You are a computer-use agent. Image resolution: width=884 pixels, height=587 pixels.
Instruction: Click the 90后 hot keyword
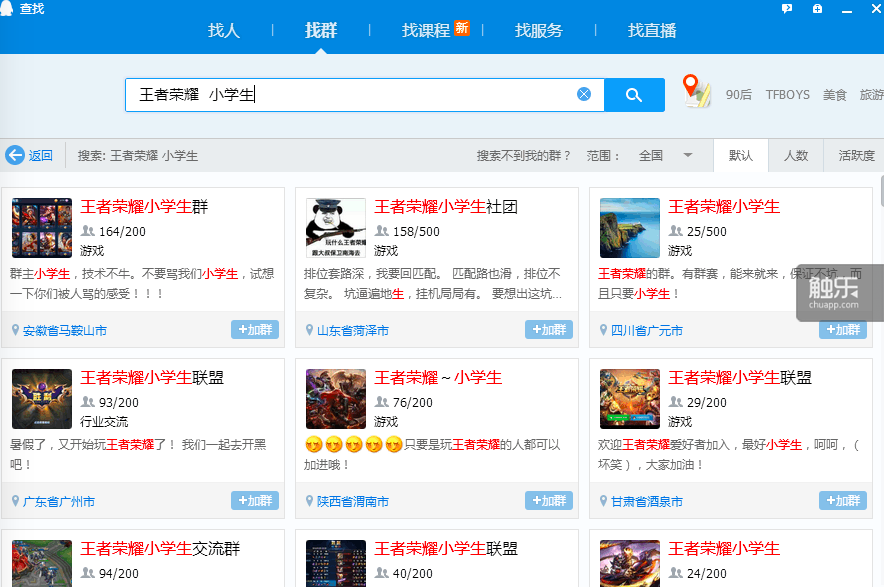tap(739, 95)
